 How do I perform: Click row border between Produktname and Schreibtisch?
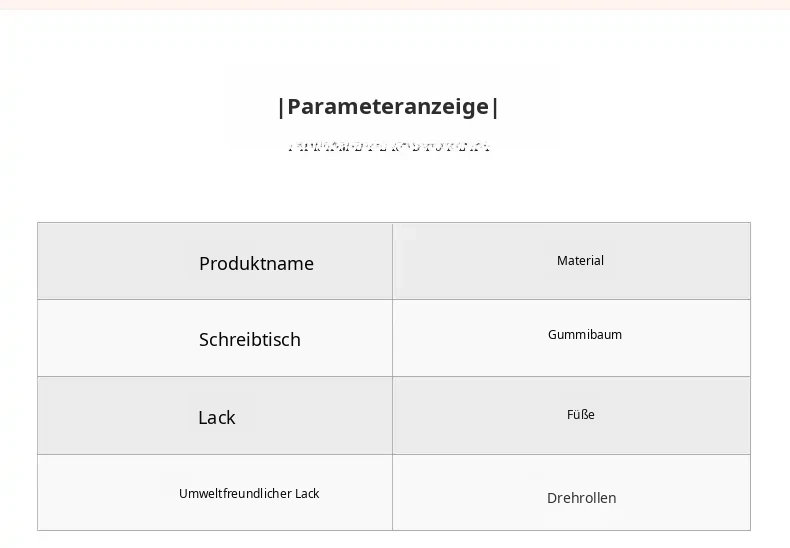215,300
